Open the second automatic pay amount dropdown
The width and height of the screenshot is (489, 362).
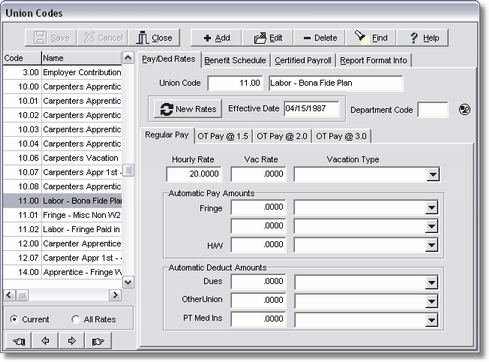(431, 226)
